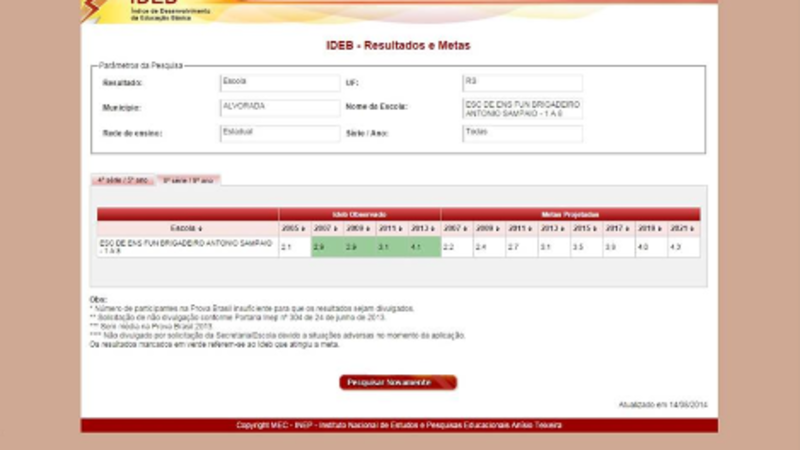Click the green 2009 observed value cell
Viewport: 800px width, 450px height.
pyautogui.click(x=360, y=247)
